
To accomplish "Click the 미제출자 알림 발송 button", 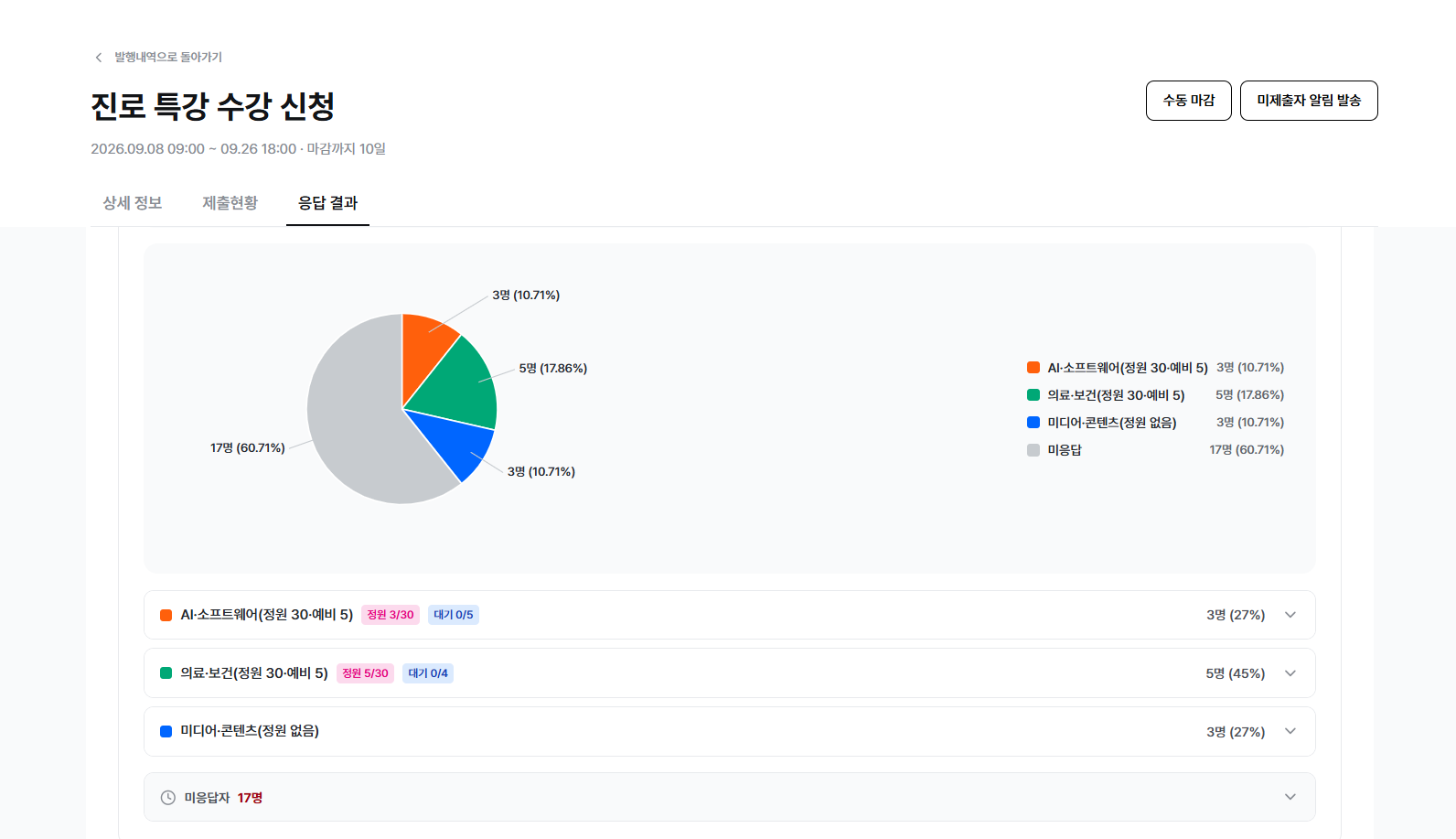I will coord(1309,101).
